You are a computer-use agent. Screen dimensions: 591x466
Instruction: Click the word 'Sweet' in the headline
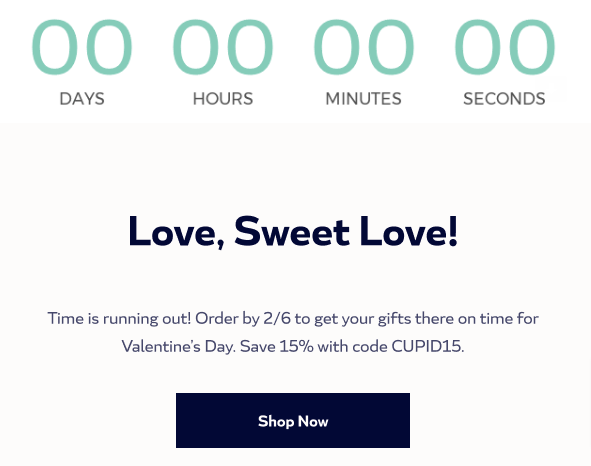click(292, 231)
